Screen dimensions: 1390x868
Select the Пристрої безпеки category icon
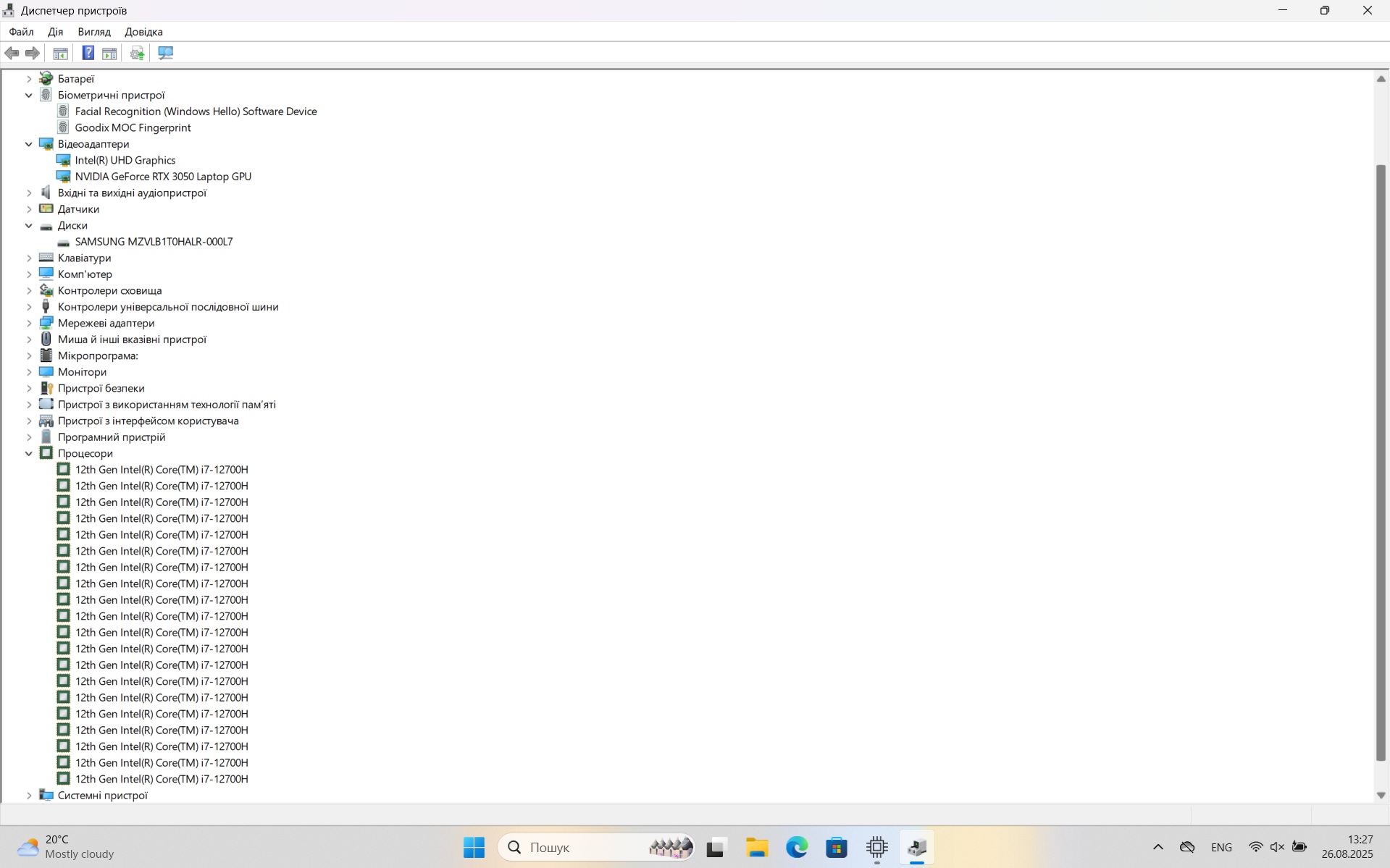(x=46, y=388)
